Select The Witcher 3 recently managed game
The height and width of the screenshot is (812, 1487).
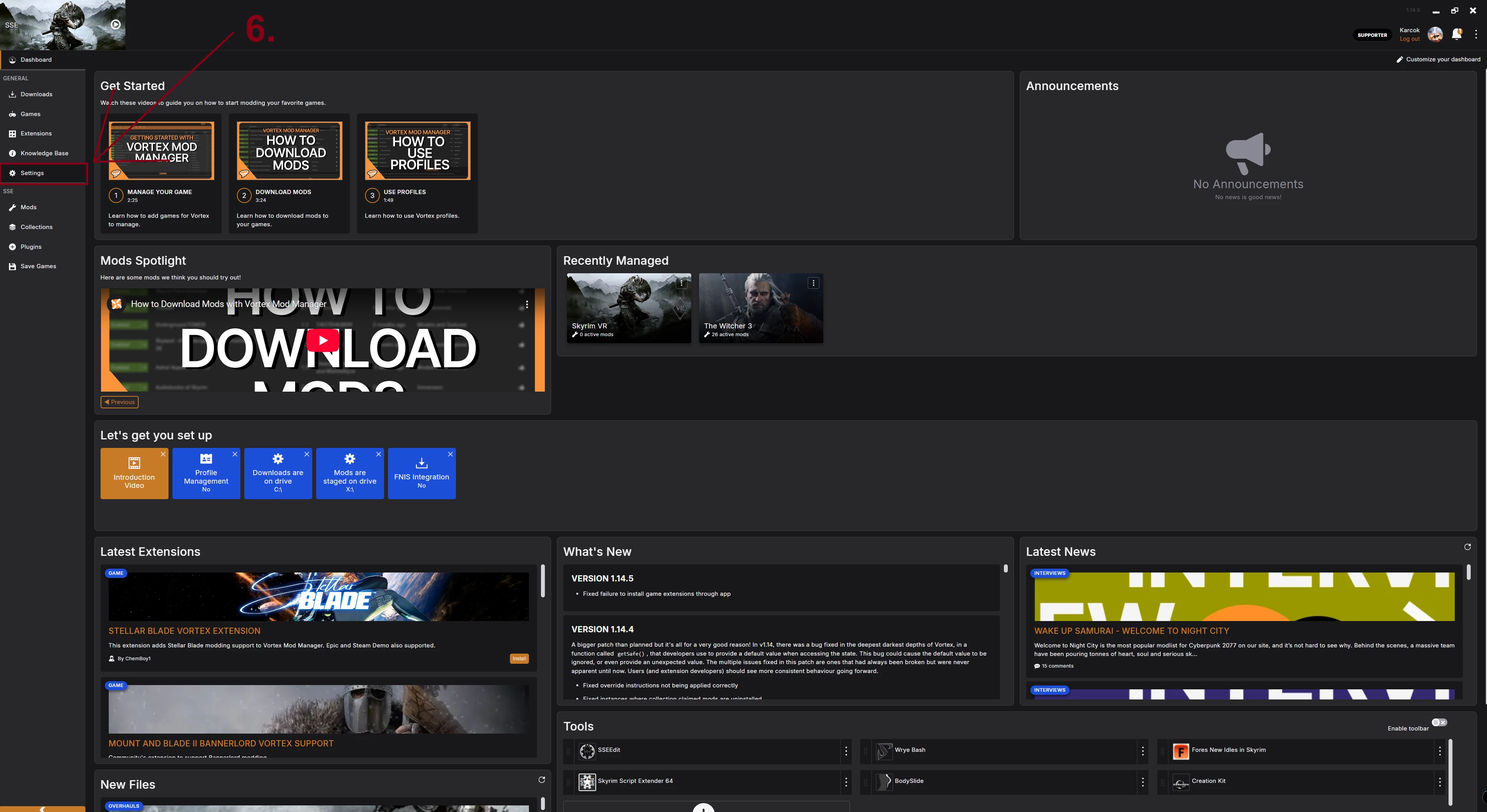tap(761, 308)
